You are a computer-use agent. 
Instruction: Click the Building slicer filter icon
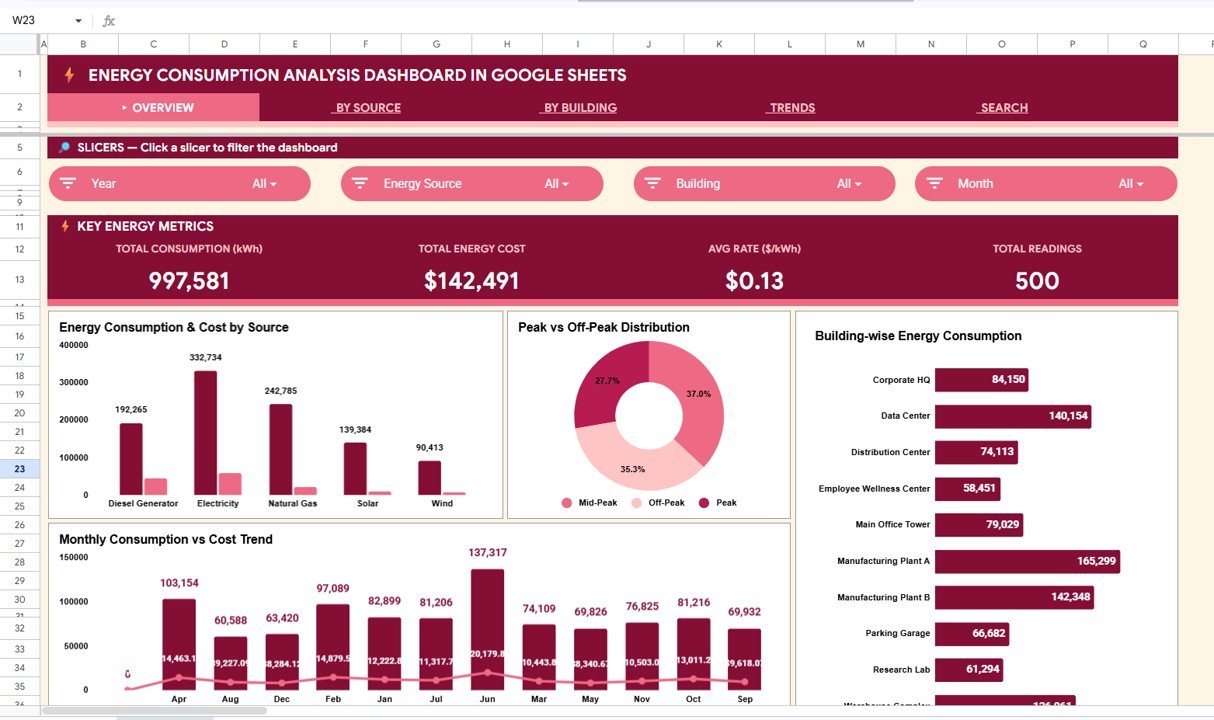click(x=652, y=183)
